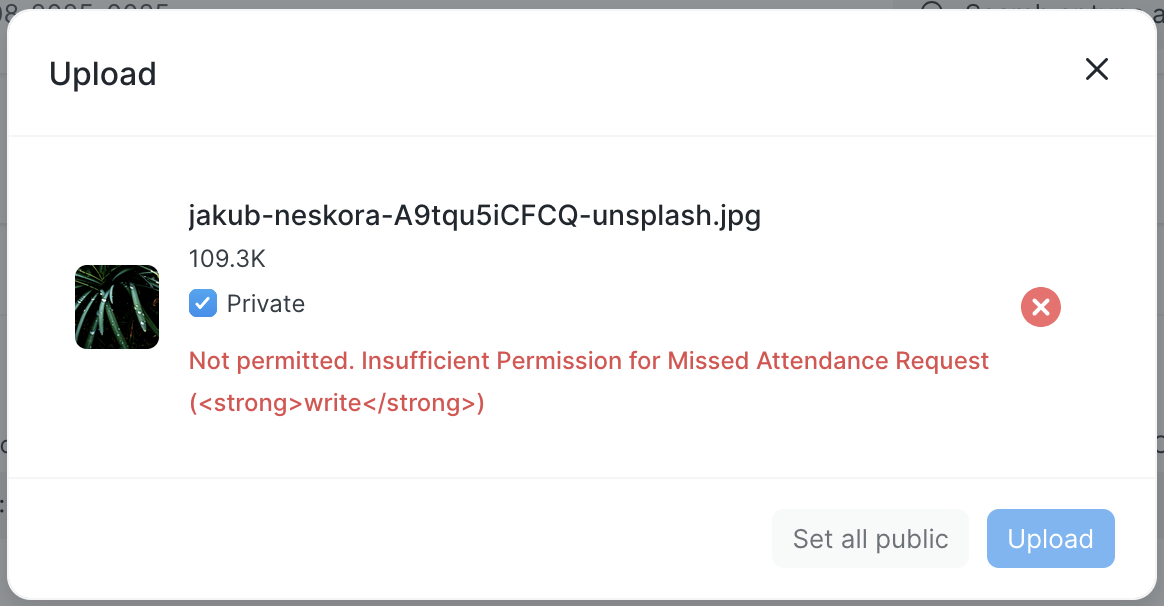Click the Private label text

tap(266, 304)
